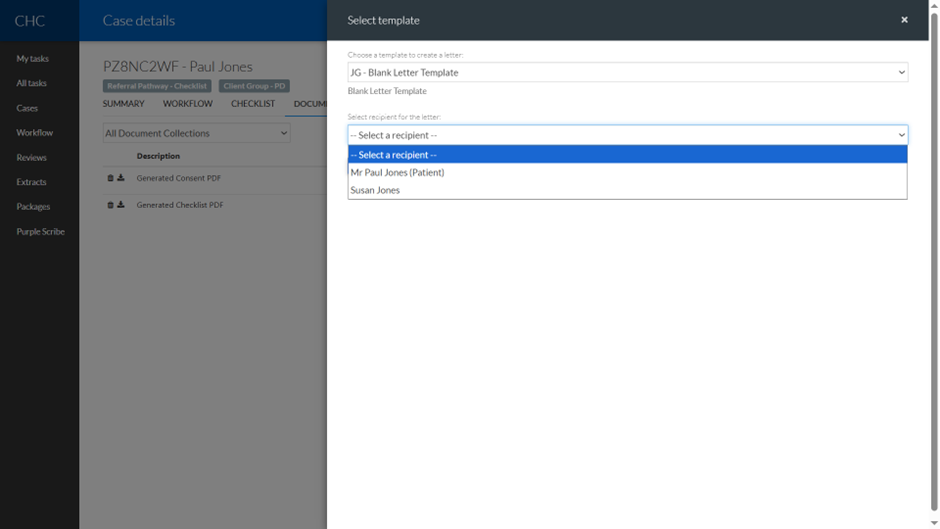Image resolution: width=940 pixels, height=529 pixels.
Task: Download the Generated Checklist PDF
Action: coord(121,205)
